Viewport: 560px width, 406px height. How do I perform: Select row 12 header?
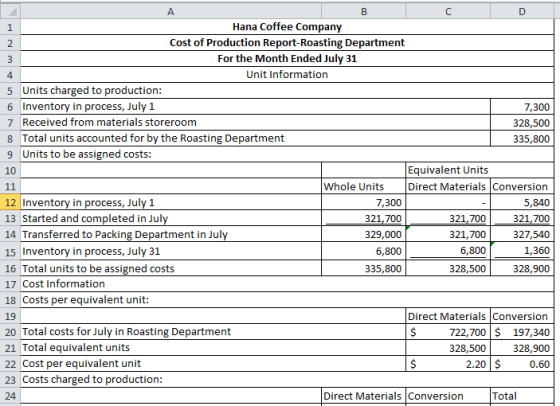coord(10,202)
